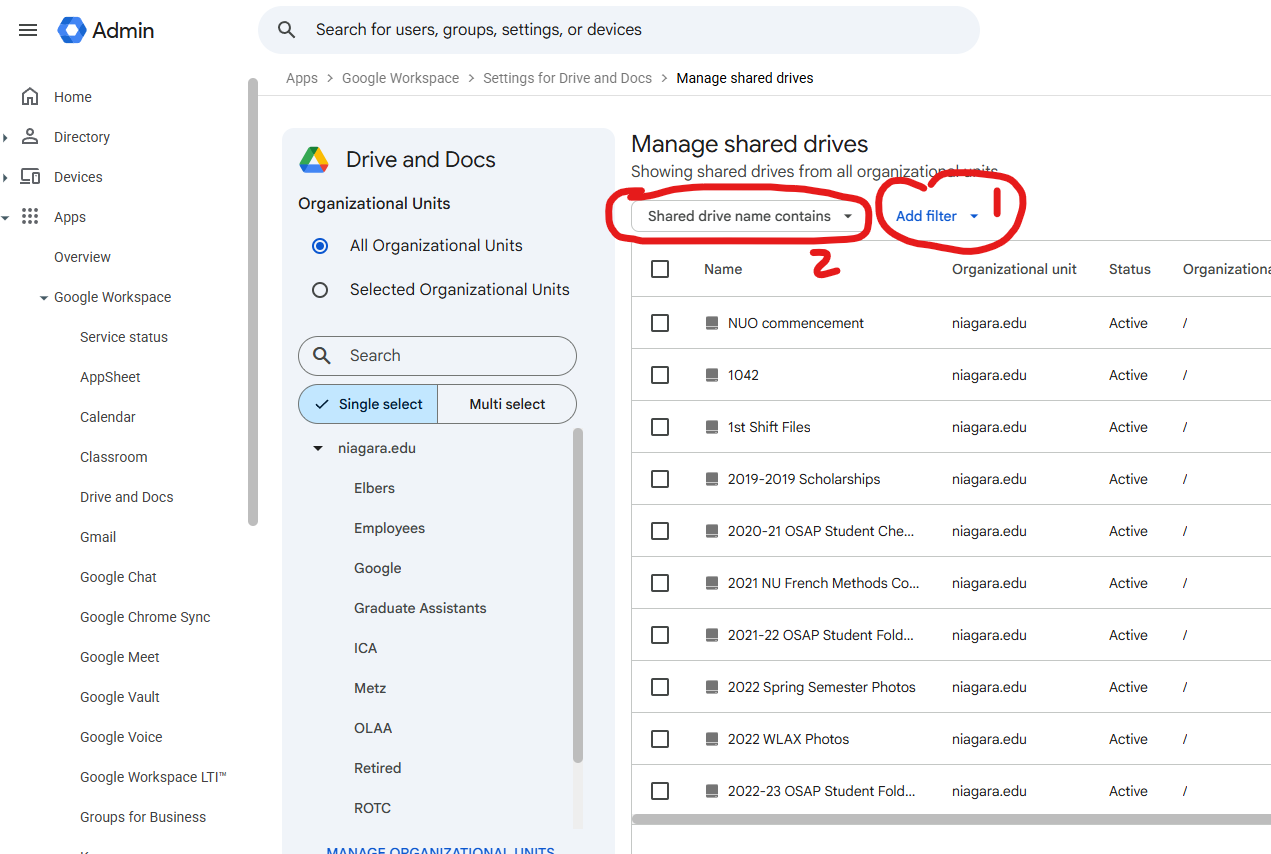
Task: Open Settings for Drive and Docs breadcrumb
Action: 567,78
